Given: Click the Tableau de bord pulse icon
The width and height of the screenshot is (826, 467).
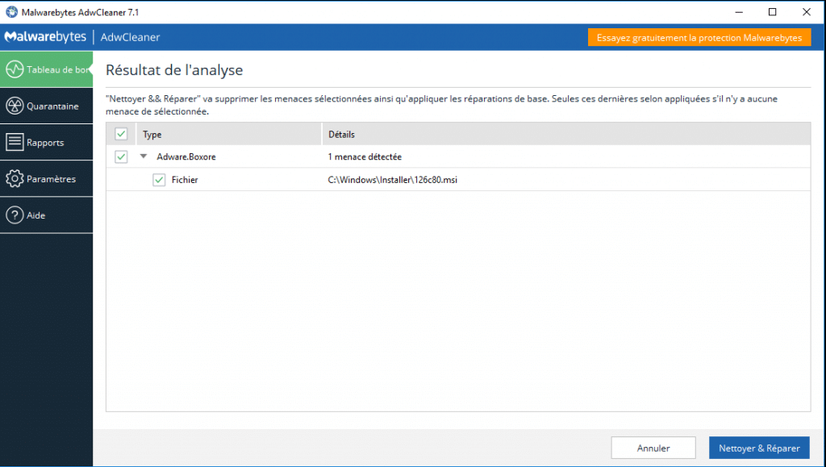Looking at the screenshot, I should pos(14,70).
